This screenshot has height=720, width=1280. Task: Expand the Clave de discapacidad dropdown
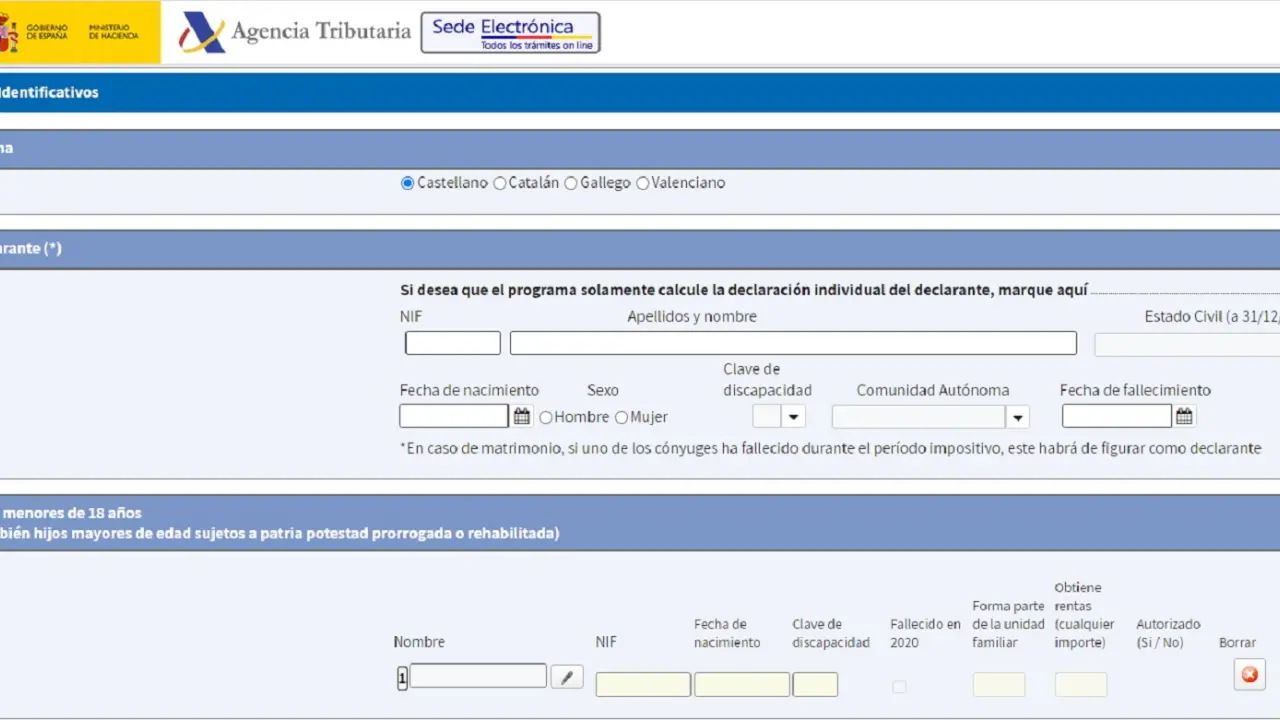tap(793, 417)
